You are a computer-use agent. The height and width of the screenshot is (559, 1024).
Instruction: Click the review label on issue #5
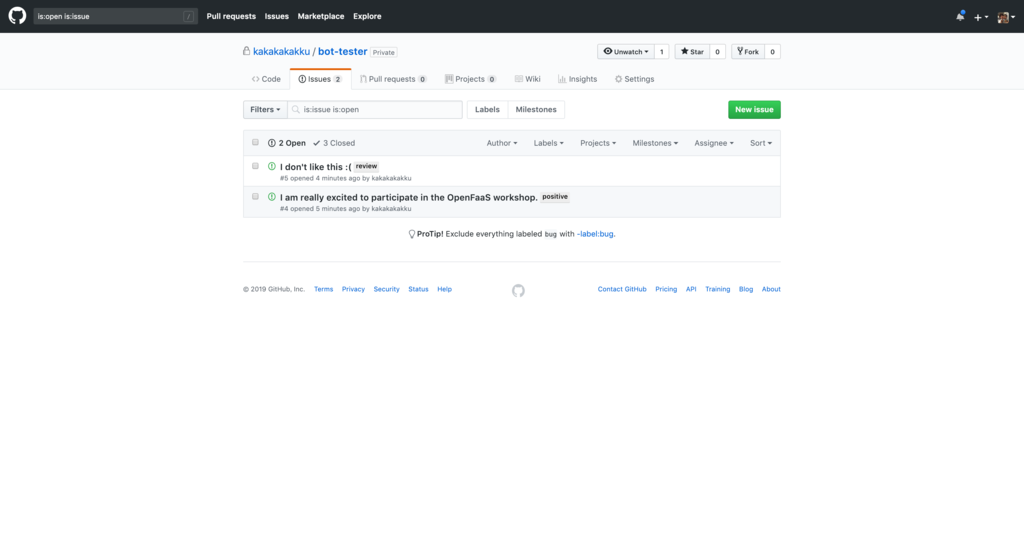pyautogui.click(x=366, y=166)
